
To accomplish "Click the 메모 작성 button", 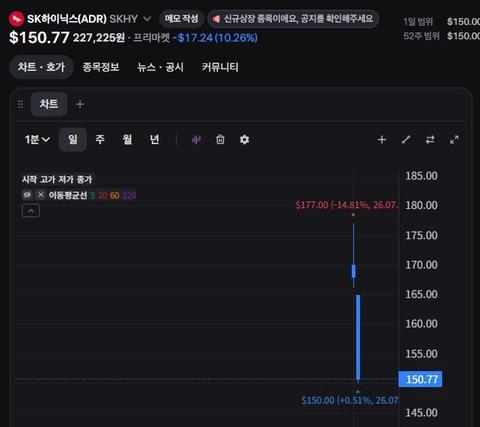I will point(182,19).
